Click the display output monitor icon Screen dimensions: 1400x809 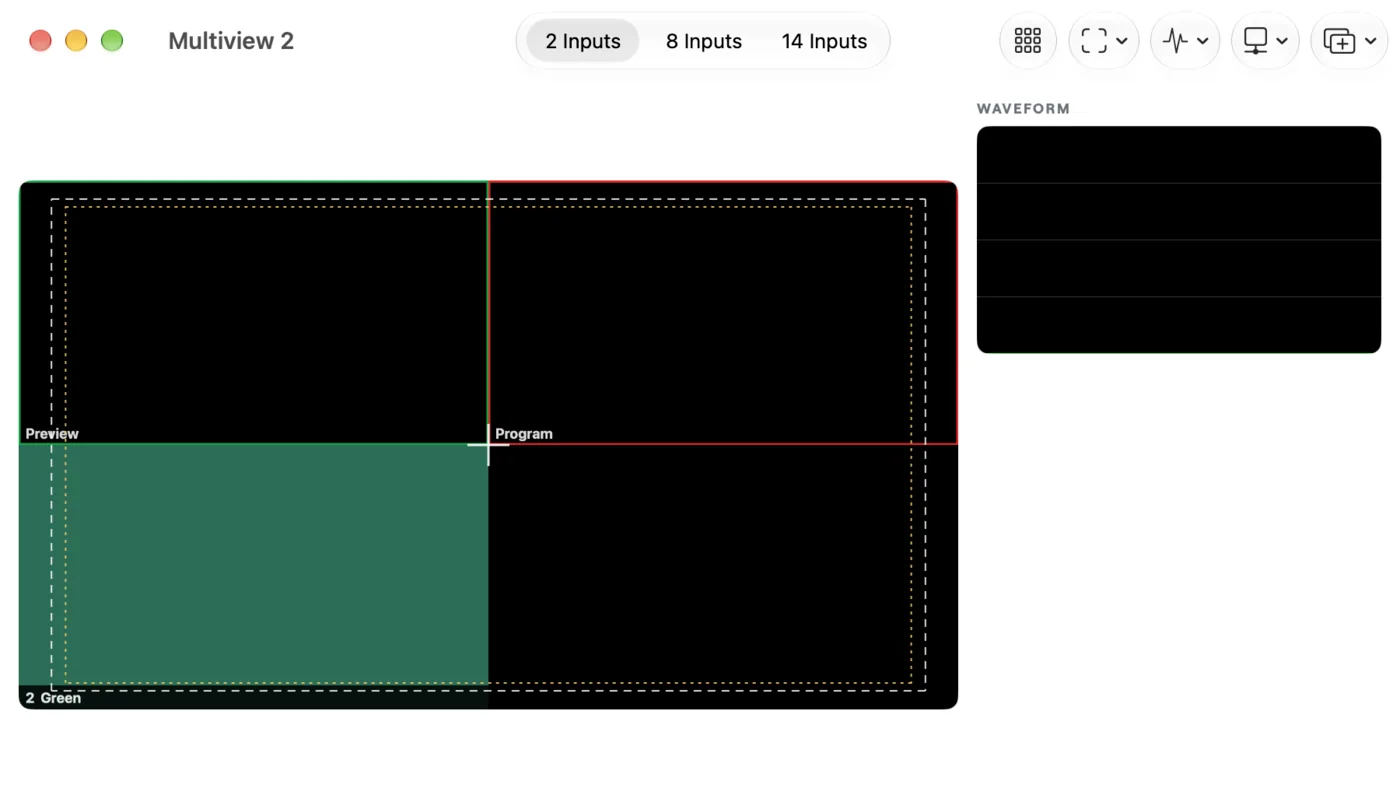click(1255, 41)
